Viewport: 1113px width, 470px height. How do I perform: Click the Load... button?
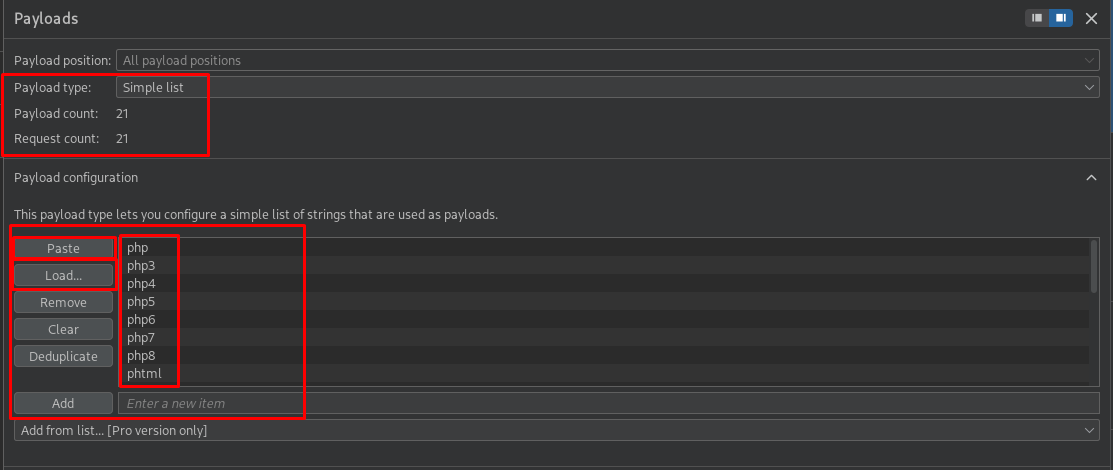click(63, 275)
